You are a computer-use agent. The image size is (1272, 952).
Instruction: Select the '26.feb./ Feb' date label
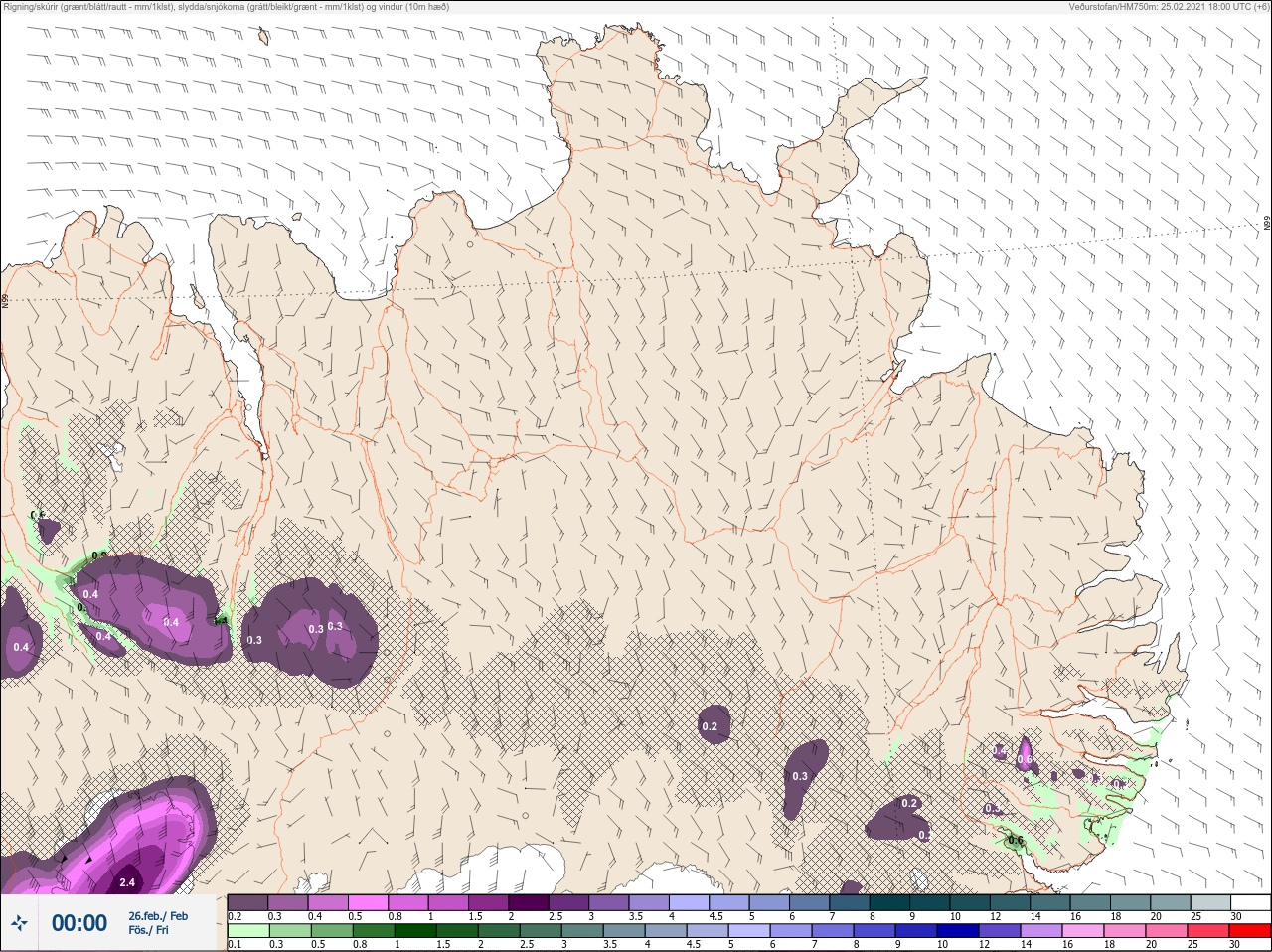(x=158, y=915)
